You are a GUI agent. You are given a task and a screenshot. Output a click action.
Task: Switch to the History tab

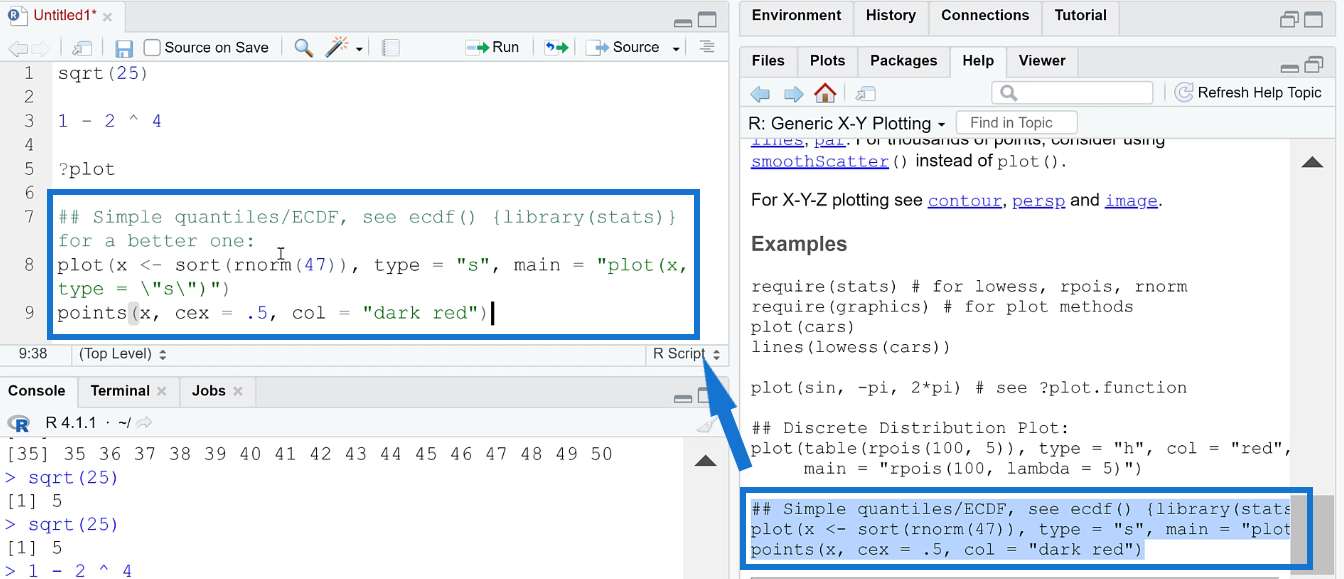(x=890, y=16)
